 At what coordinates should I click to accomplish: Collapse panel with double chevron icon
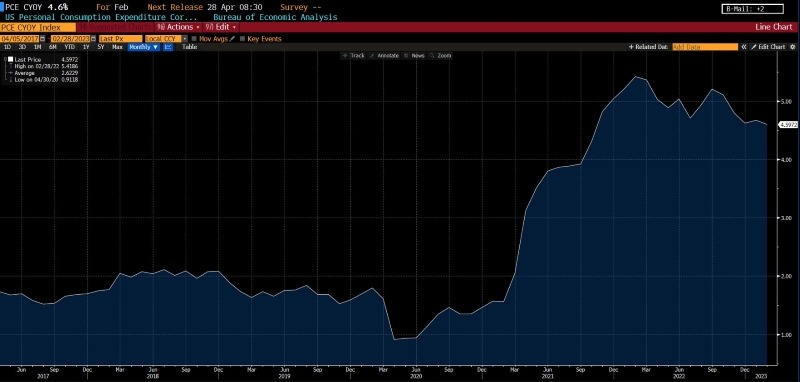click(x=744, y=47)
